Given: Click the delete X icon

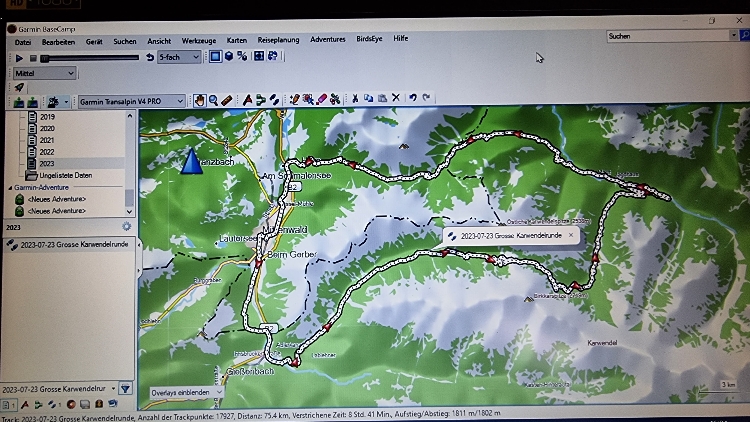Looking at the screenshot, I should (x=396, y=98).
